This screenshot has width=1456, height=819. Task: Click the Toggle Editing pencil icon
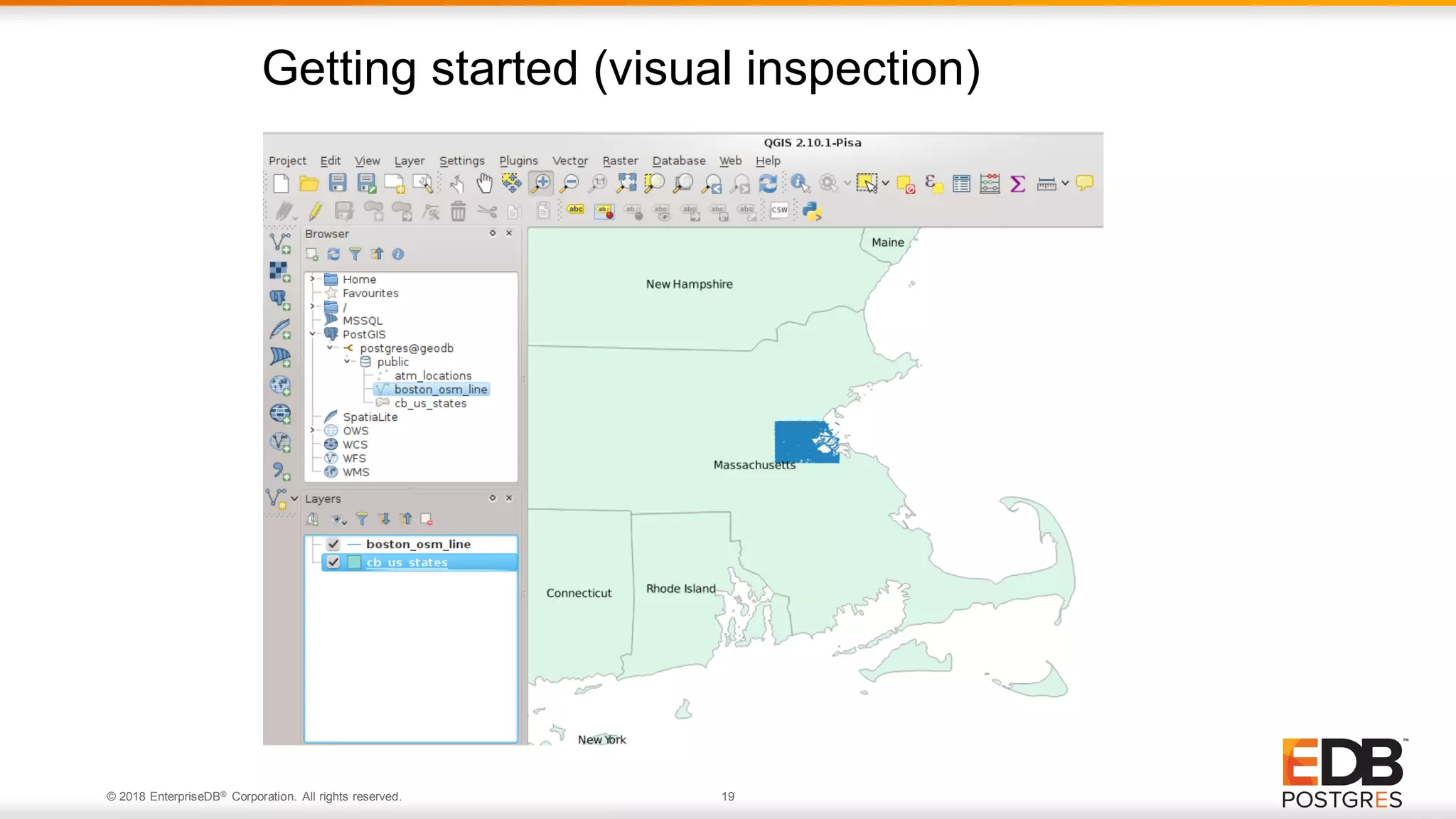pyautogui.click(x=316, y=210)
